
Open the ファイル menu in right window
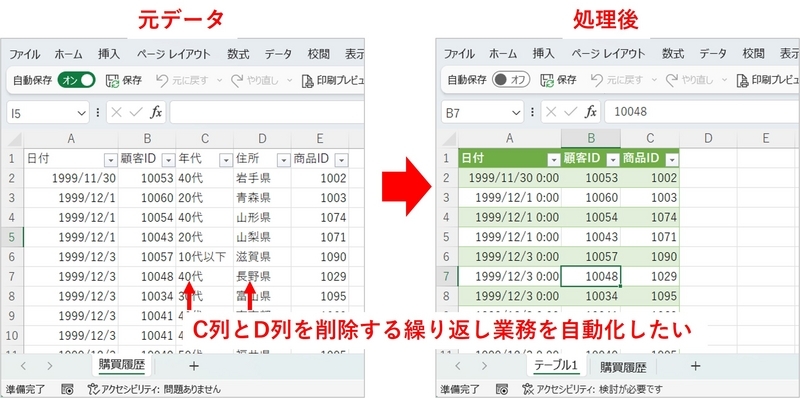[459, 54]
